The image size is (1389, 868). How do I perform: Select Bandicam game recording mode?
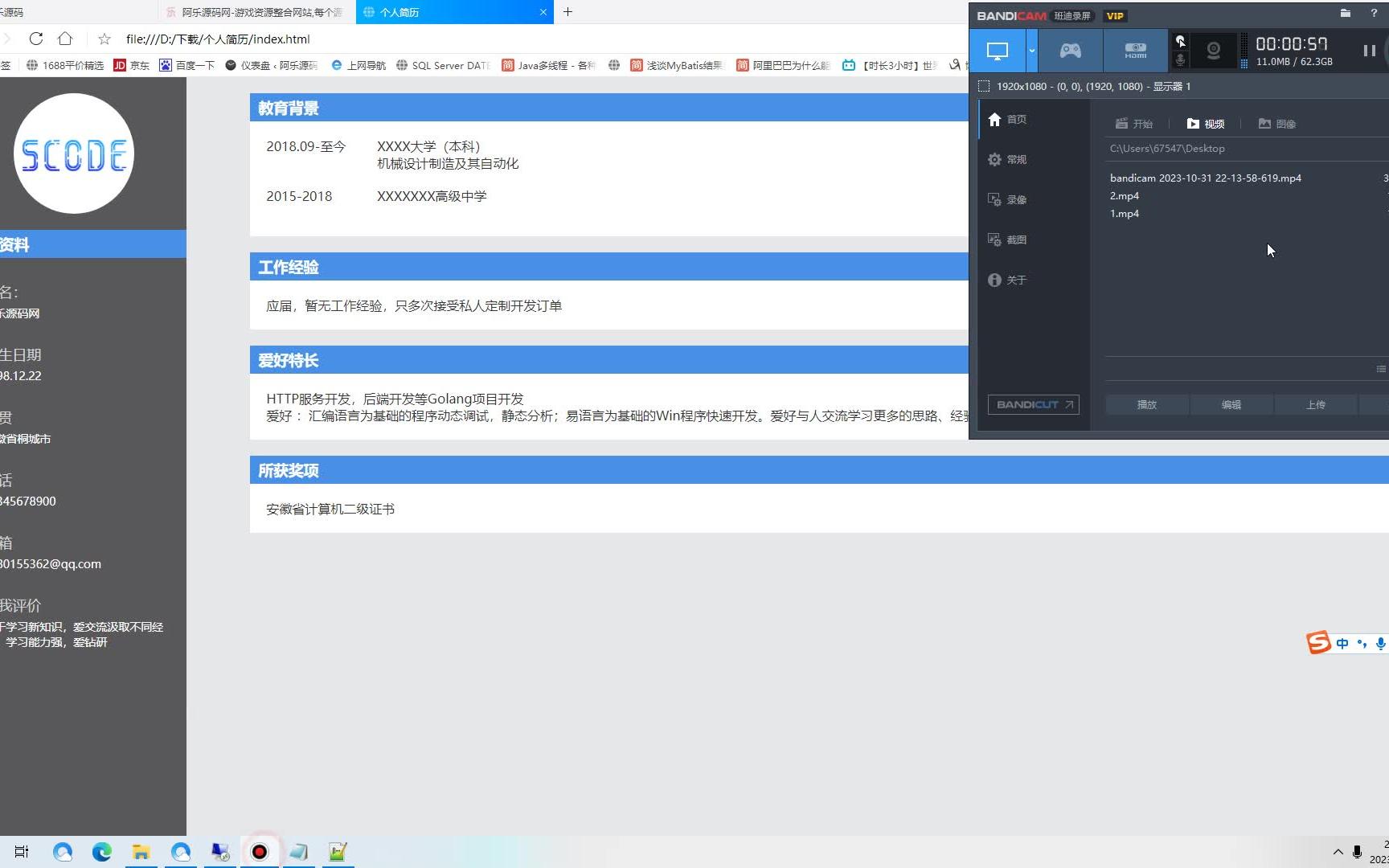1070,51
